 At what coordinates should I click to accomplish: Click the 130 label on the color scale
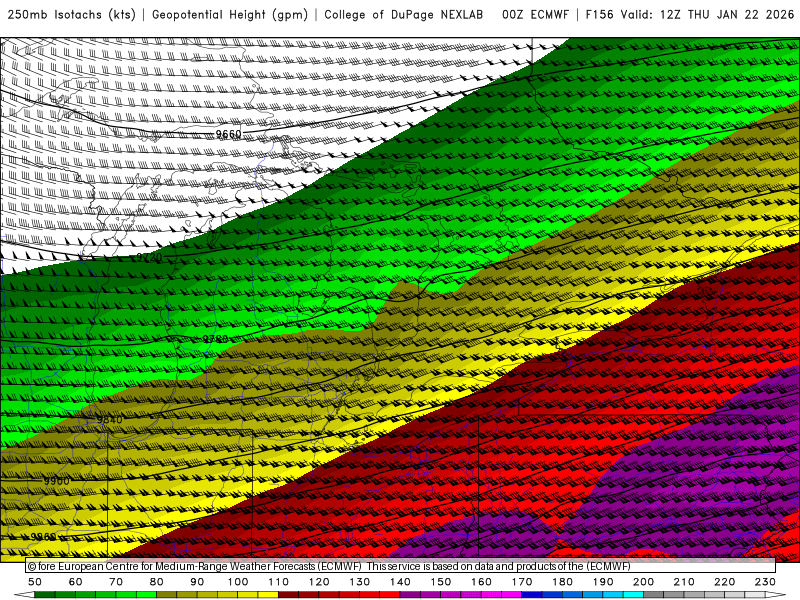(x=360, y=582)
